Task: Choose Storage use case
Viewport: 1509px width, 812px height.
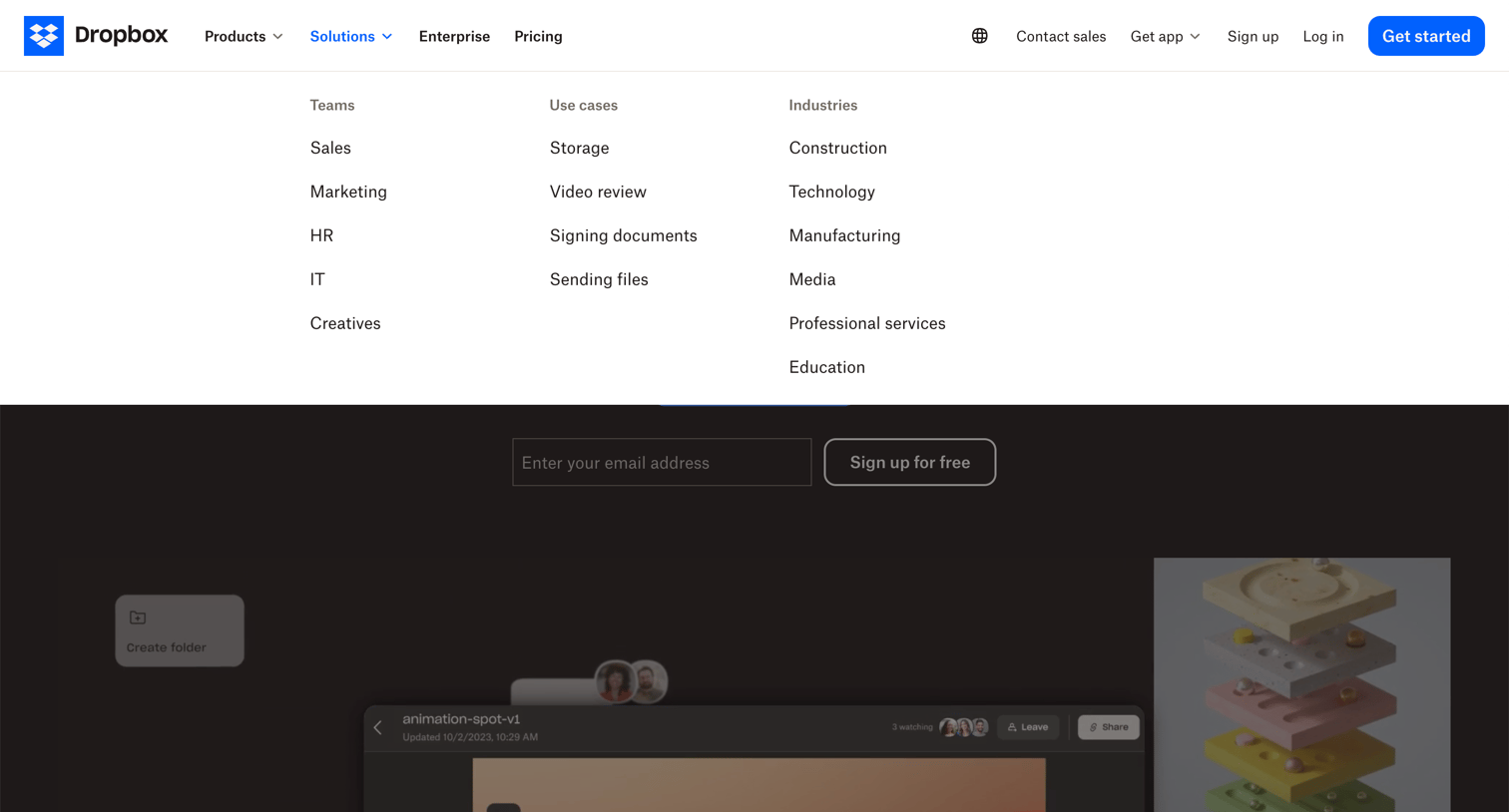Action: point(579,148)
